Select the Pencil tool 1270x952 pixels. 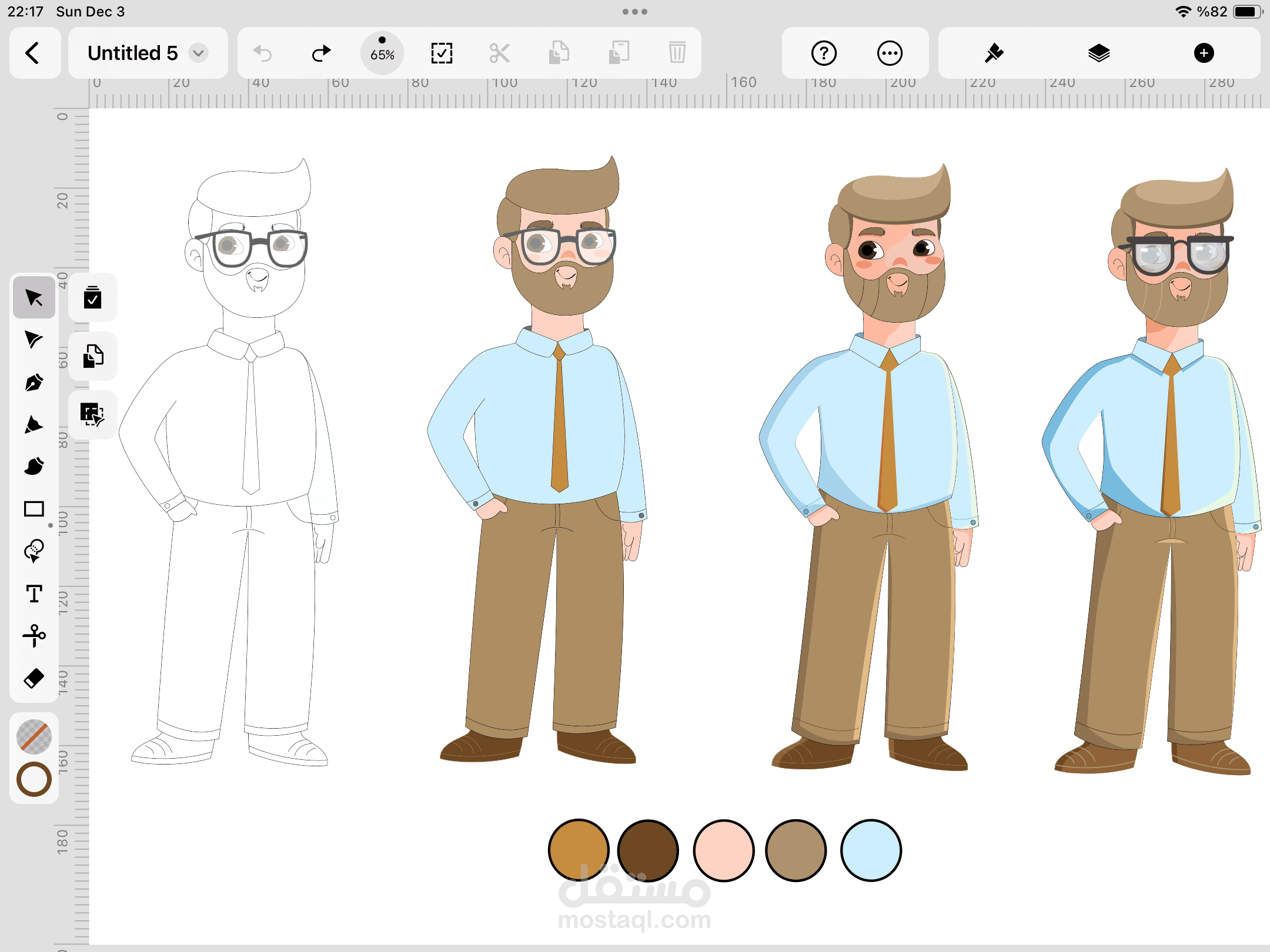point(34,424)
